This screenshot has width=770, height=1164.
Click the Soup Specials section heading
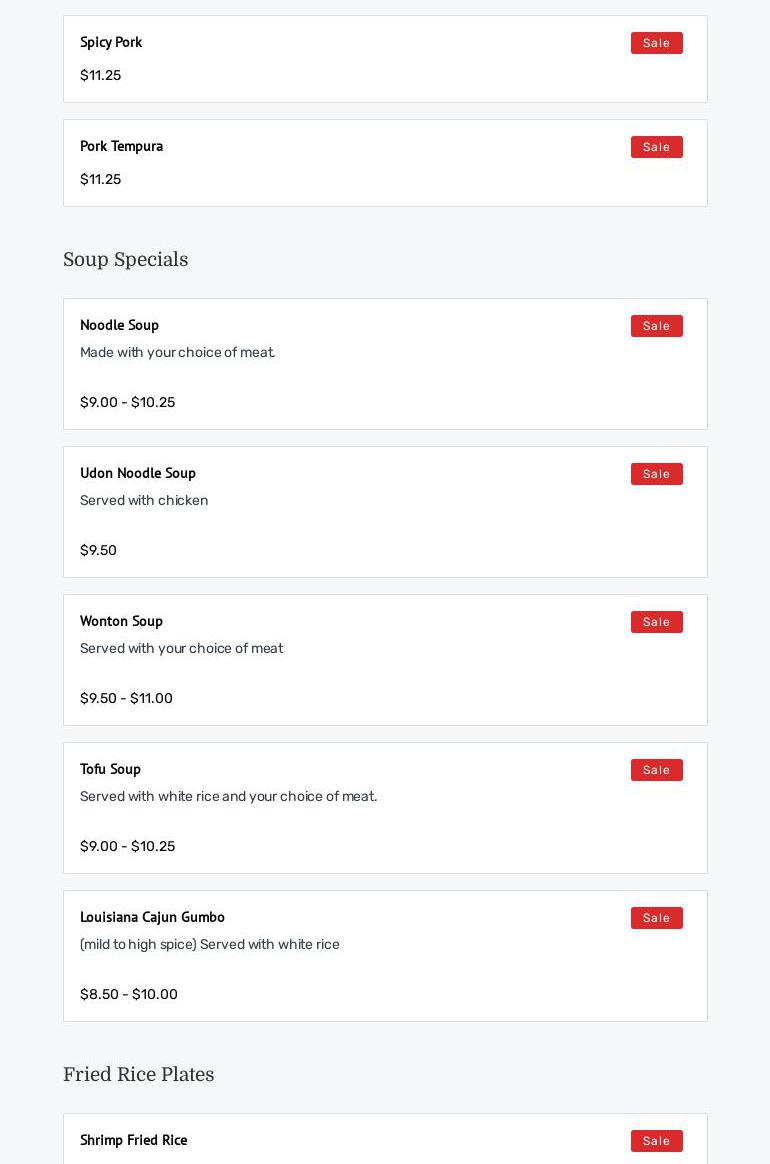click(x=125, y=260)
